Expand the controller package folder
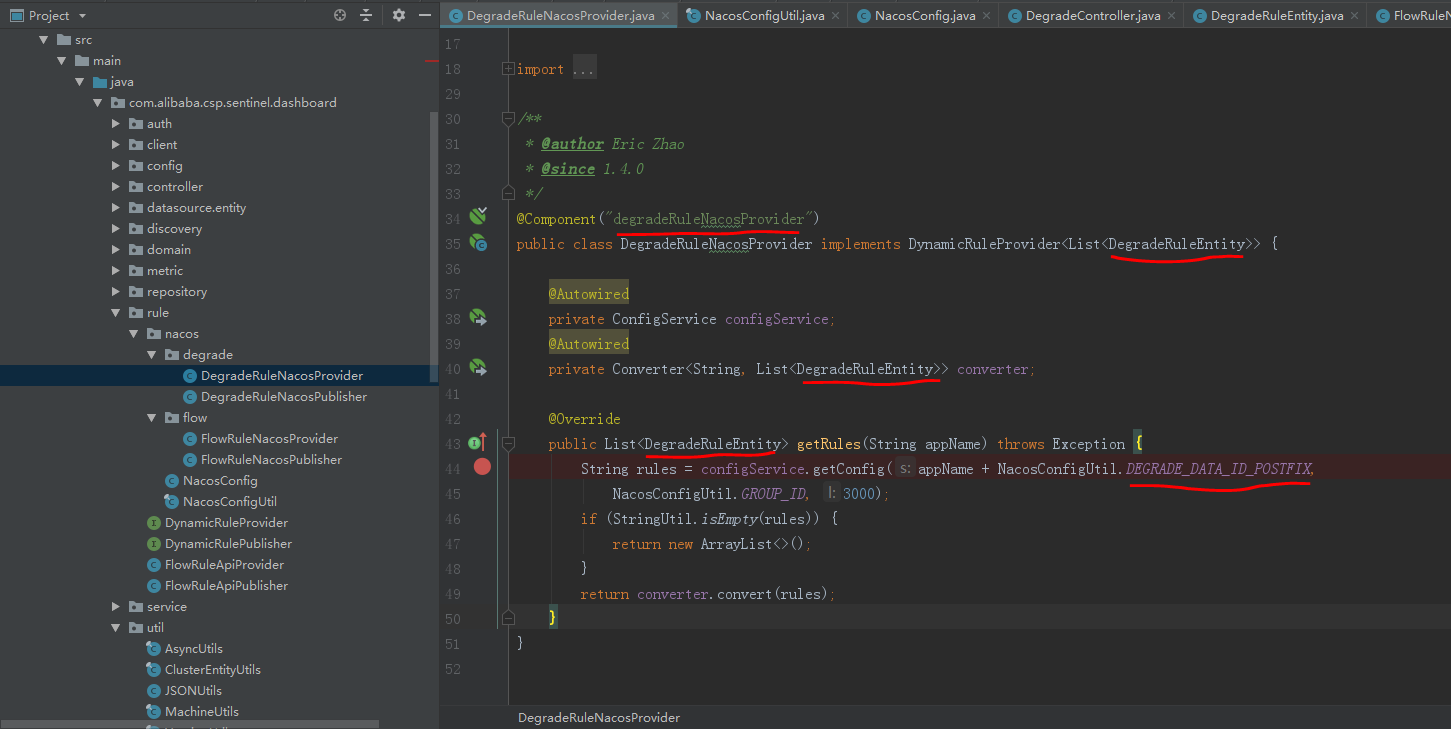Screen dimensions: 1451x729 click(118, 187)
